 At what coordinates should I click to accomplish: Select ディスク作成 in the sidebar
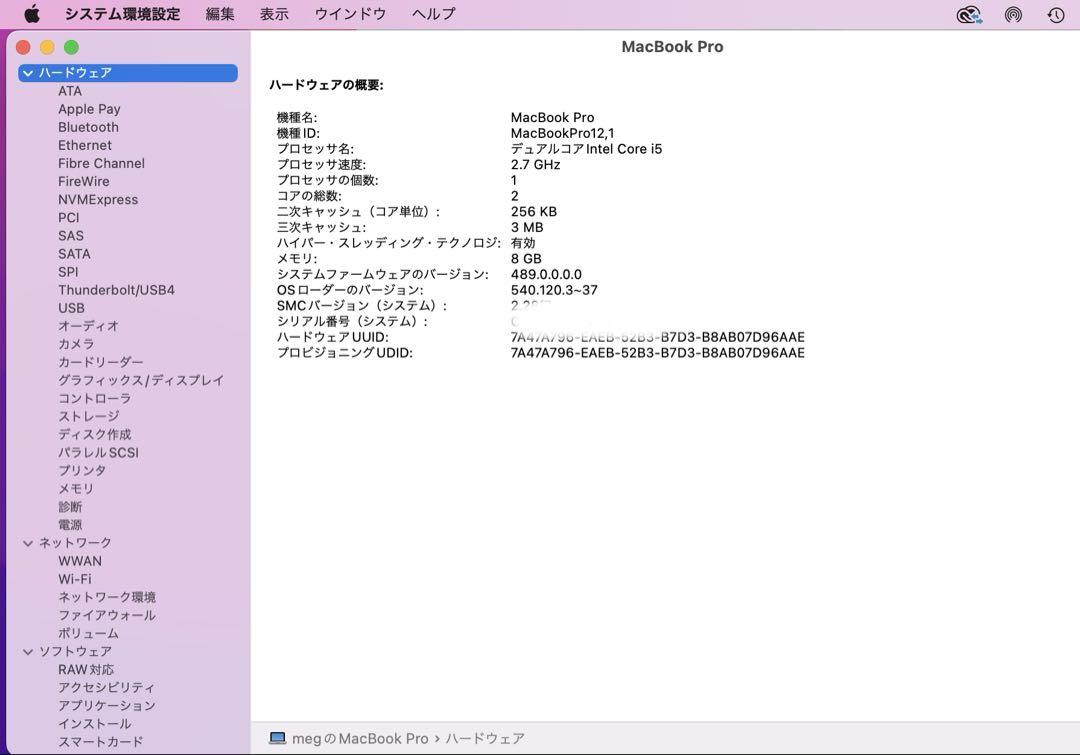94,435
